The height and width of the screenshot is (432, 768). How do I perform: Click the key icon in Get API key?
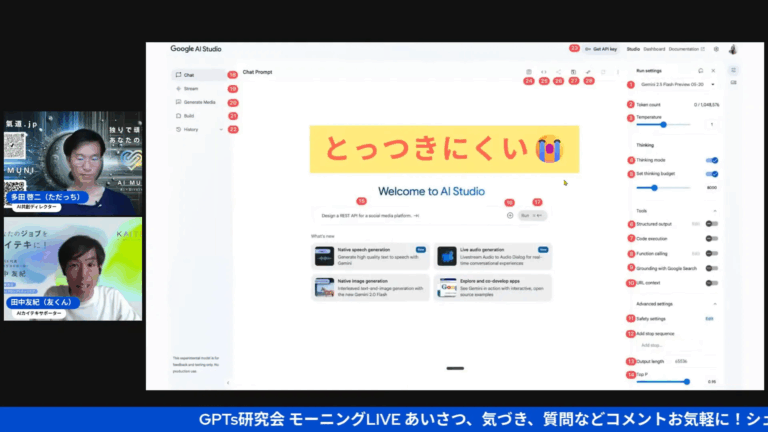point(588,49)
